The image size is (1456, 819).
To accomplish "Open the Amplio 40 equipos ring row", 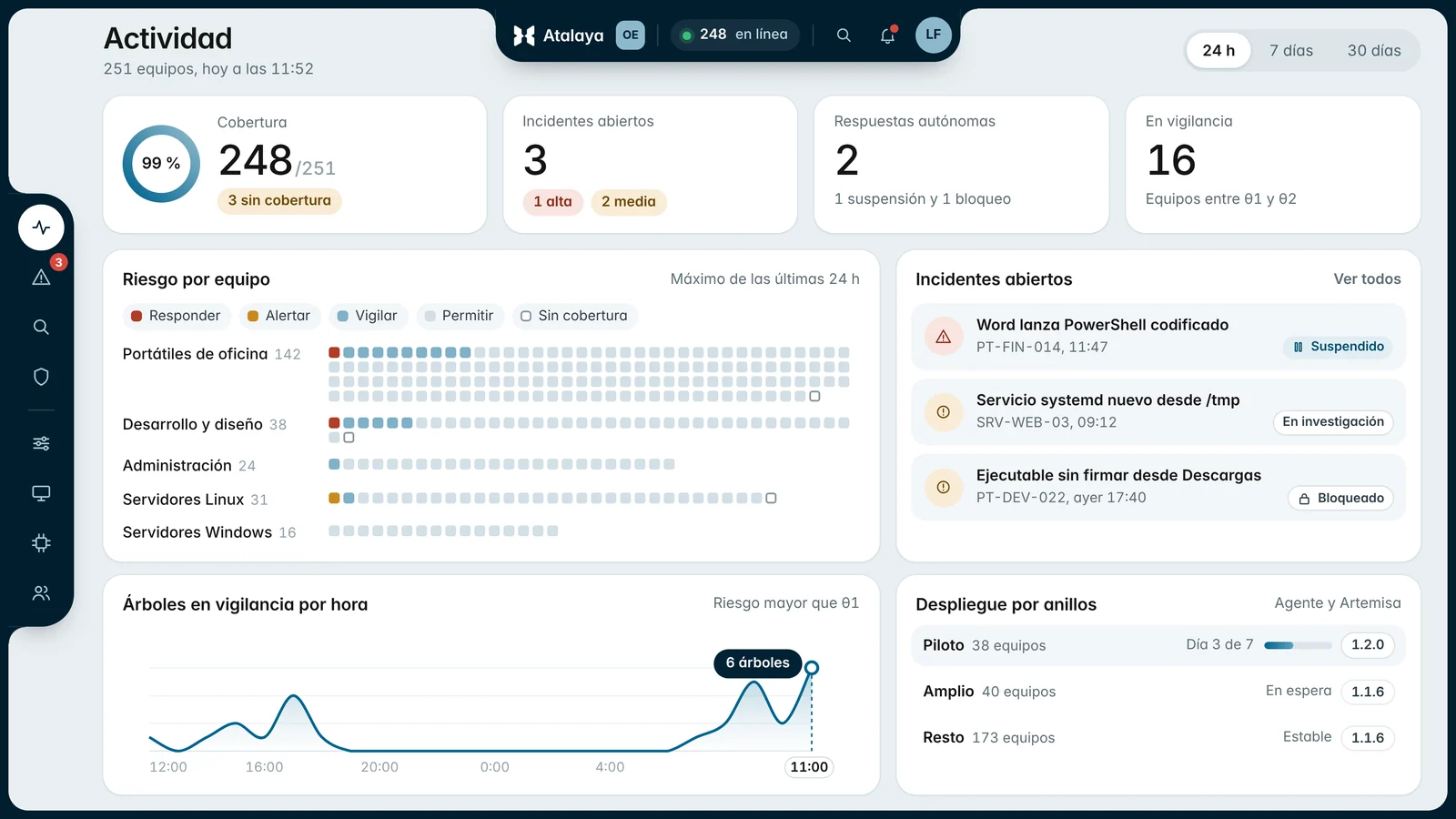I will [1158, 692].
